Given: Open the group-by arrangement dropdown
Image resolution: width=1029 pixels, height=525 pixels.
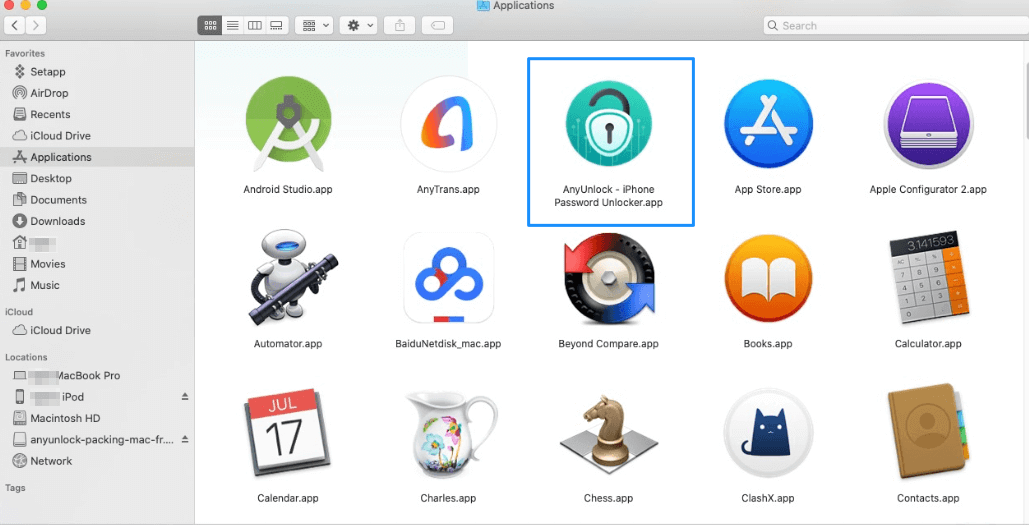Looking at the screenshot, I should [x=315, y=26].
